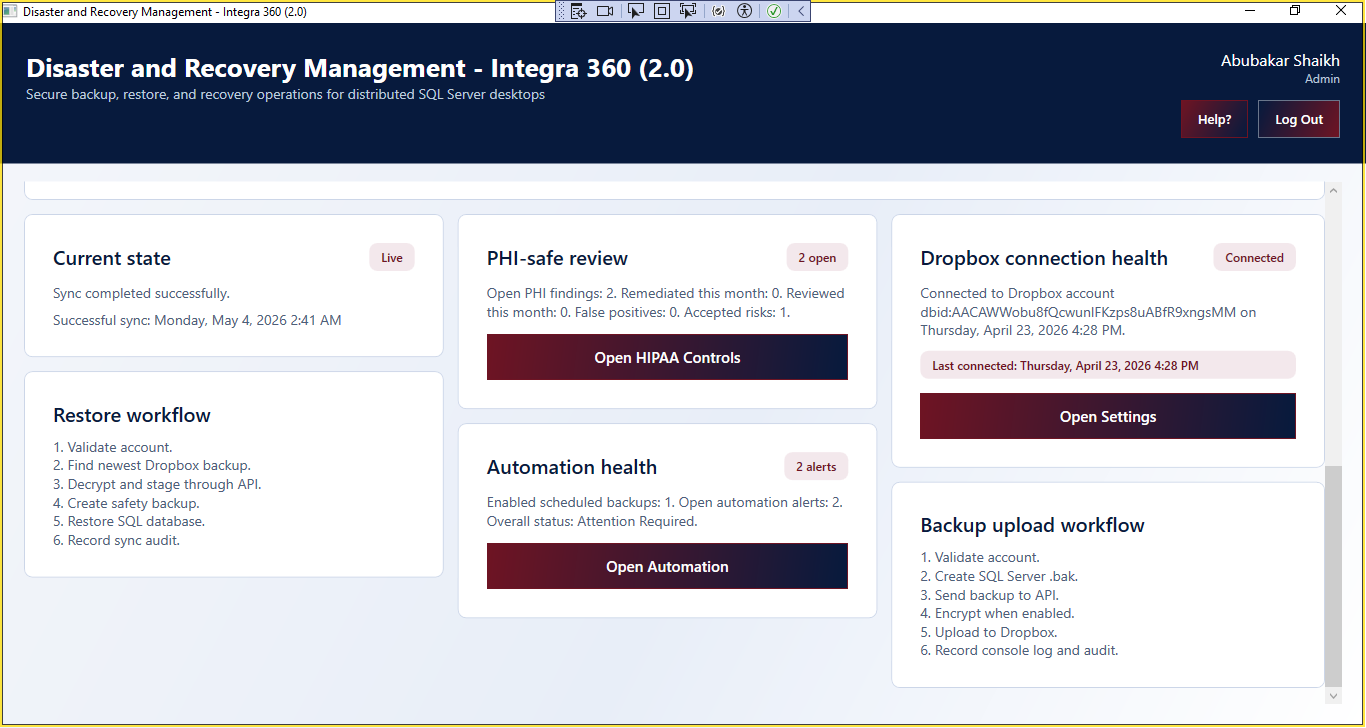Enable Track Focused Element tool
The width and height of the screenshot is (1366, 728).
[x=687, y=11]
